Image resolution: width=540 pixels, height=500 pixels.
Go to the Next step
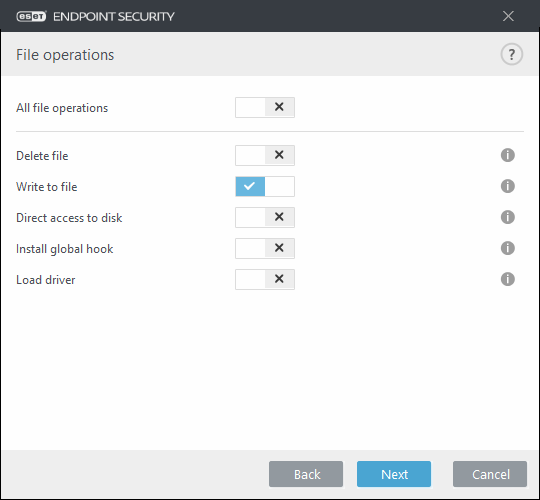click(x=394, y=474)
